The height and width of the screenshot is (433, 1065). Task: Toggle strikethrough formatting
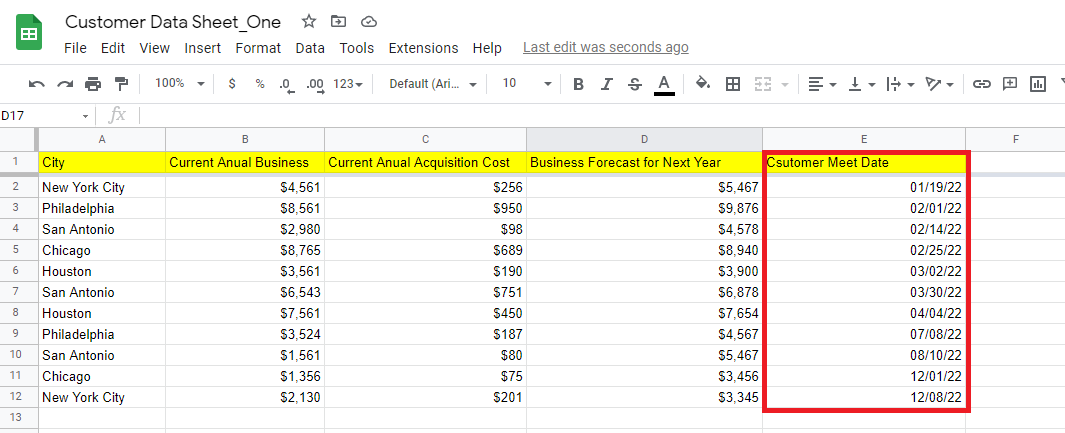[x=634, y=84]
